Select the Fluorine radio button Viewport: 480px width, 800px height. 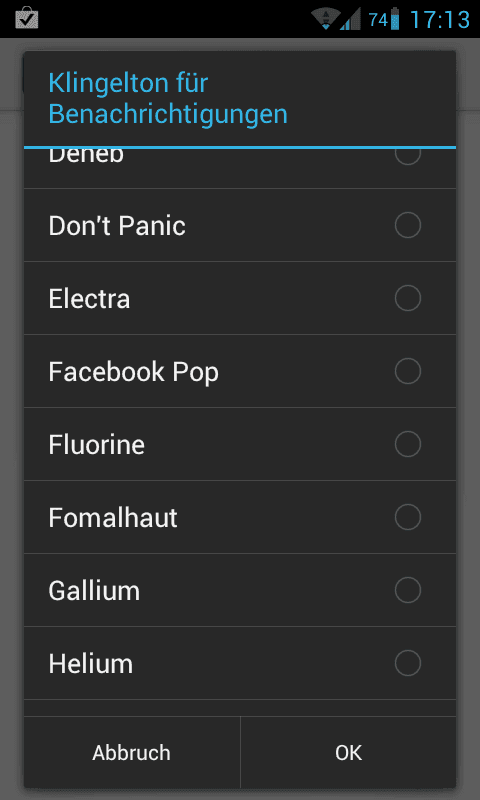408,444
